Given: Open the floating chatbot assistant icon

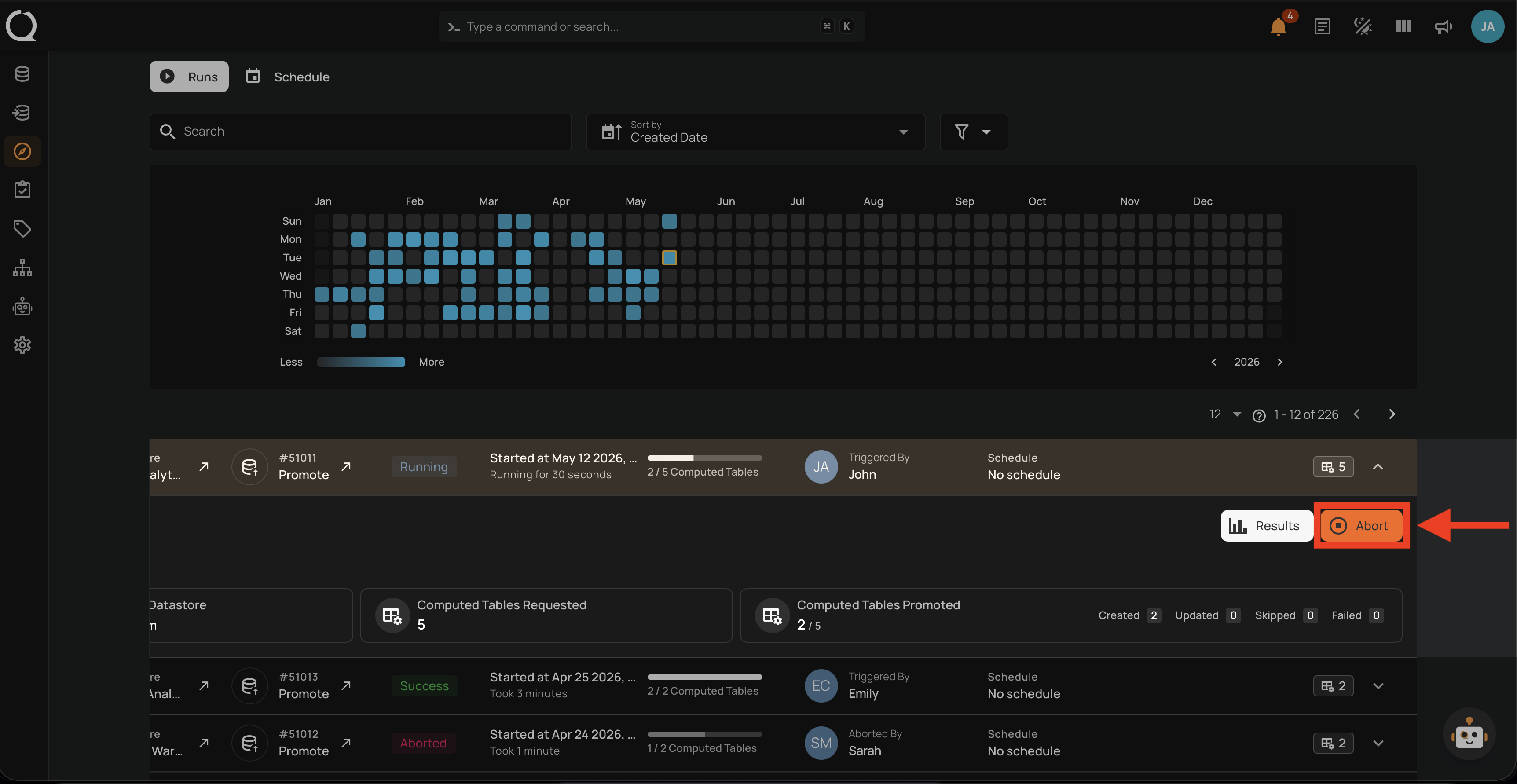Looking at the screenshot, I should pyautogui.click(x=1469, y=735).
